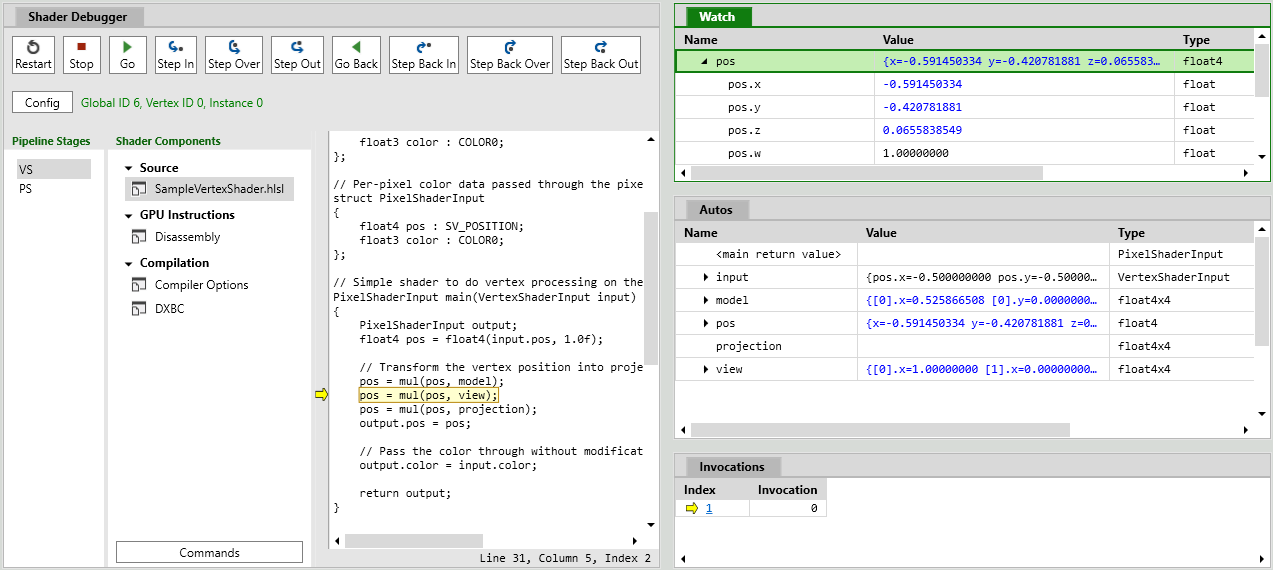Select the Invocations tab
The height and width of the screenshot is (570, 1273).
pos(731,466)
